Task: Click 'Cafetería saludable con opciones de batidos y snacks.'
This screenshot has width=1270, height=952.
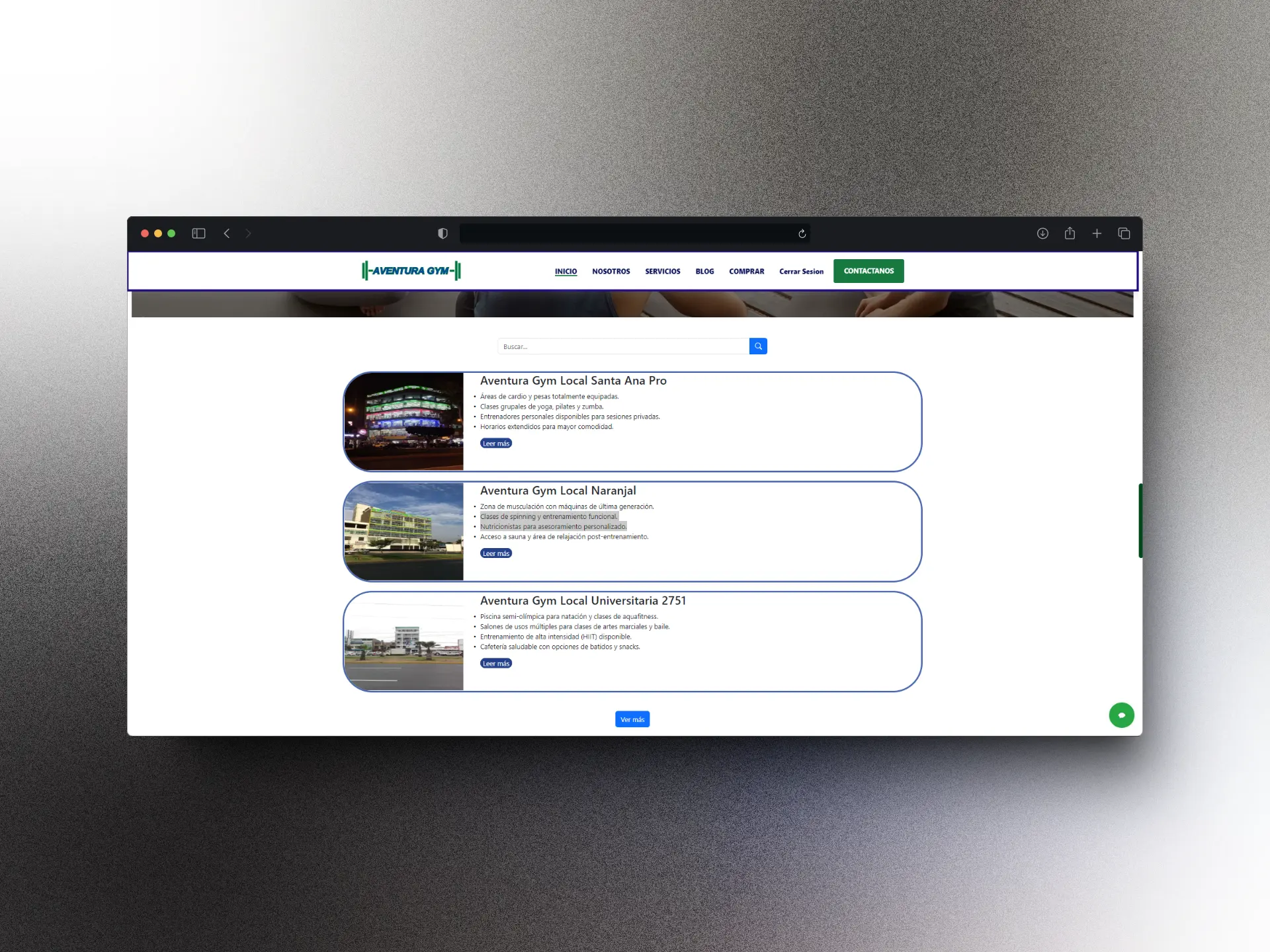Action: pos(560,647)
